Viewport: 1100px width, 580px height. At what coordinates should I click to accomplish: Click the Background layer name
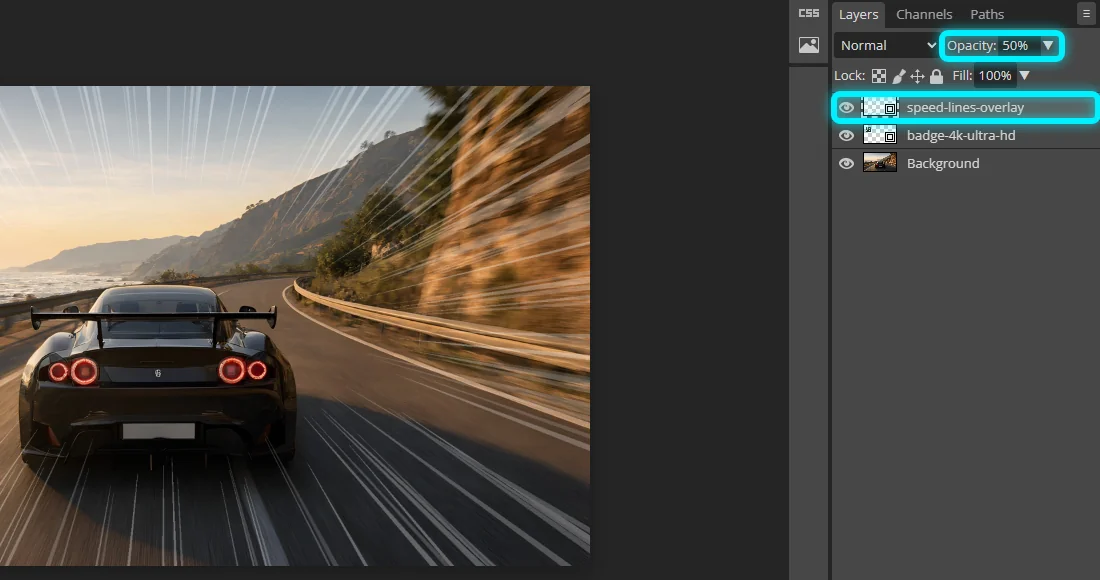point(943,163)
